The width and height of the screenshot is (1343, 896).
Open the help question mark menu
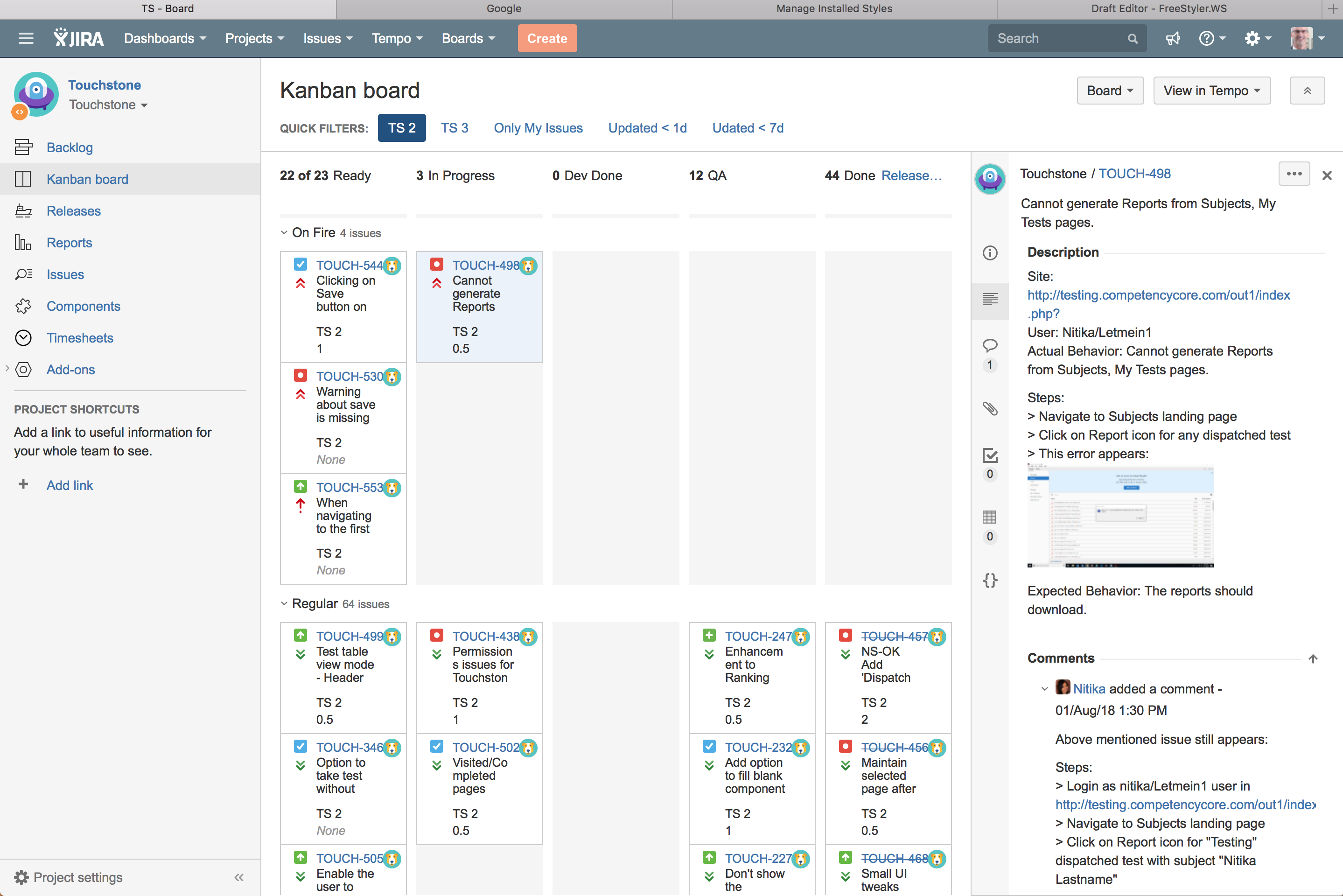click(x=1211, y=38)
